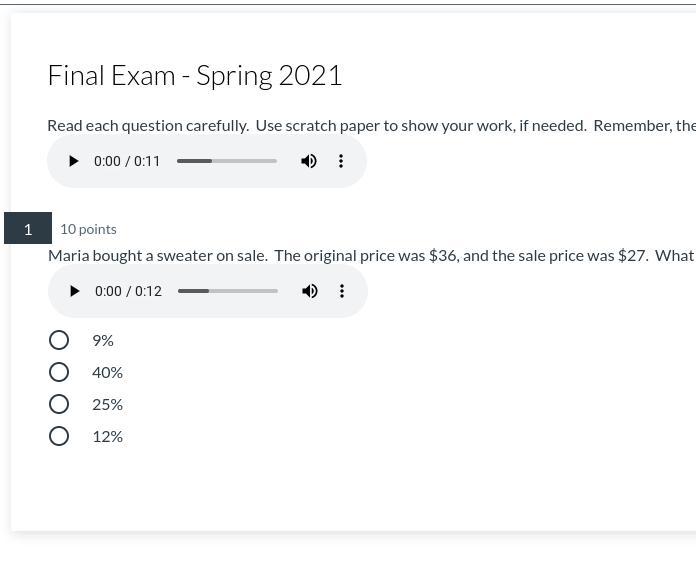The width and height of the screenshot is (696, 583).
Task: Pick the 12% answer radio button
Action: point(59,436)
